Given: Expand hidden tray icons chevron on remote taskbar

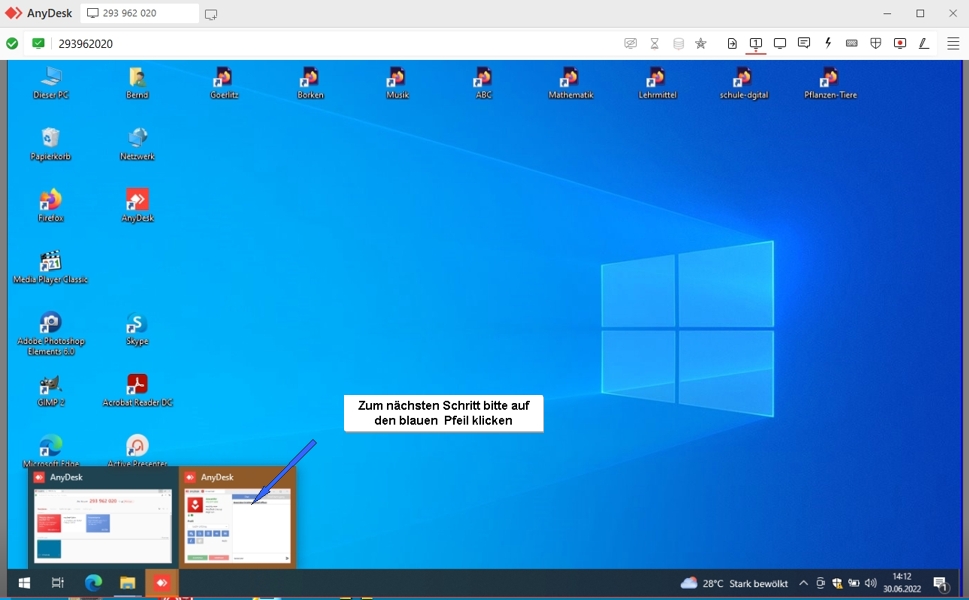Looking at the screenshot, I should tap(803, 583).
